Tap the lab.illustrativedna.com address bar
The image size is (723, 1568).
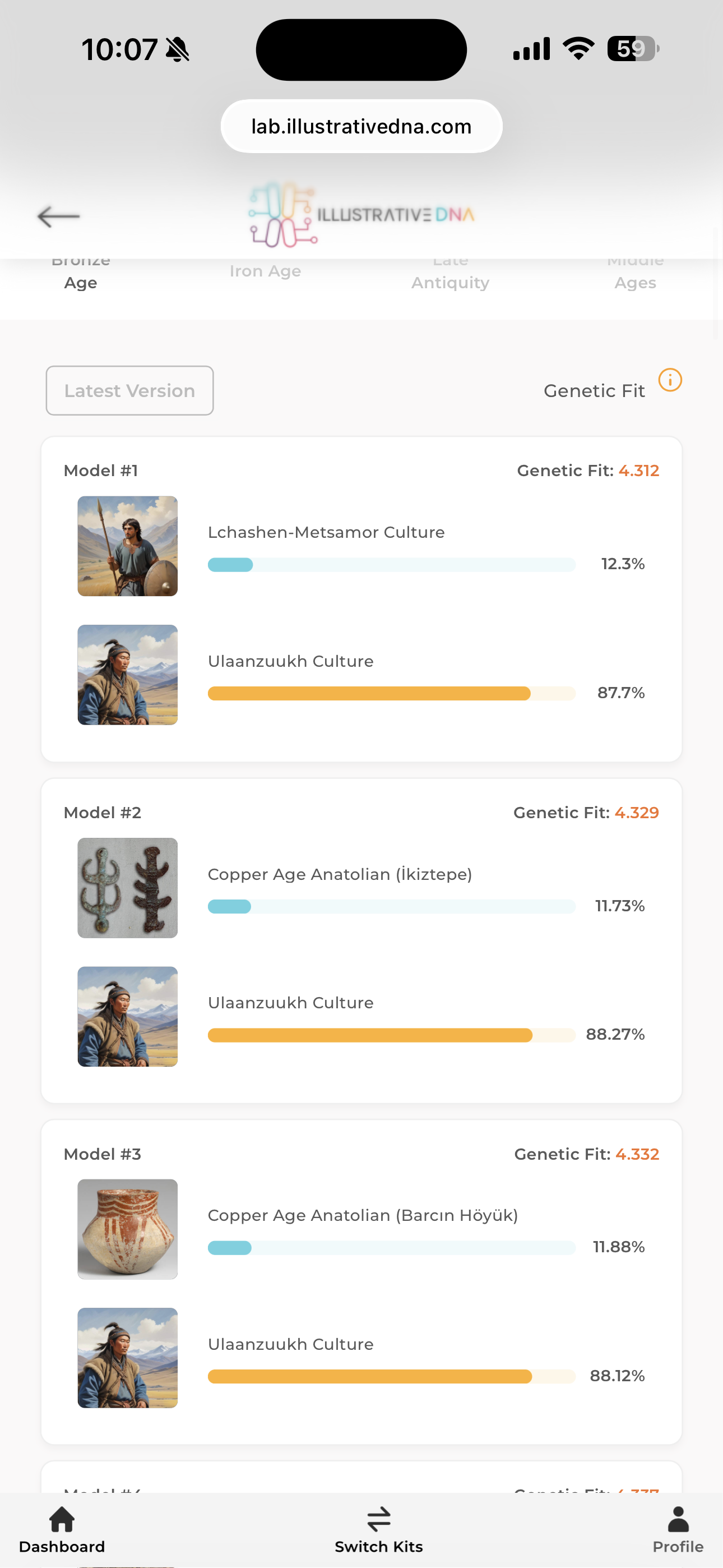click(361, 127)
